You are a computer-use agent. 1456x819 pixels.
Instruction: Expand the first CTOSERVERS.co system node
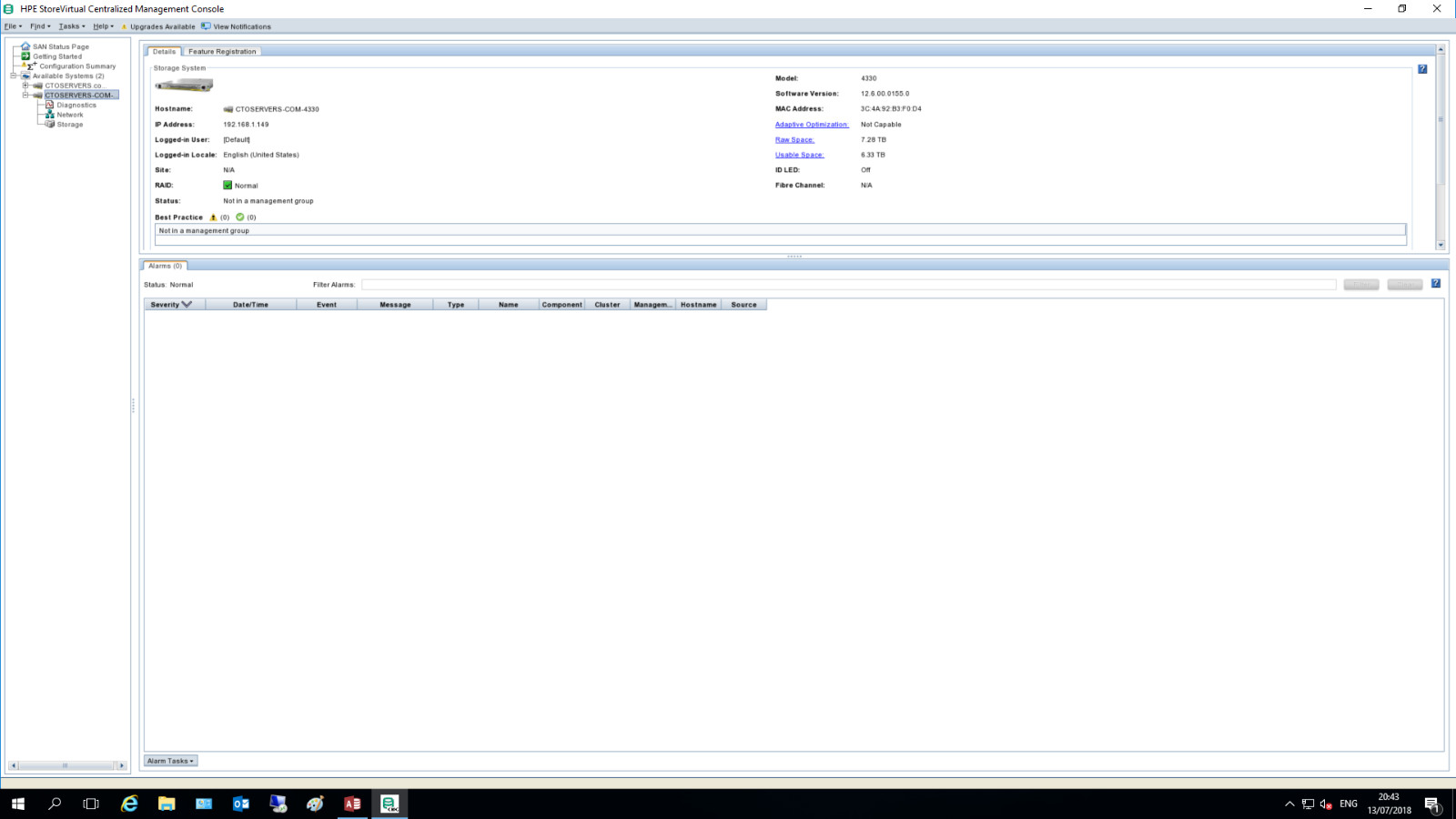click(25, 86)
